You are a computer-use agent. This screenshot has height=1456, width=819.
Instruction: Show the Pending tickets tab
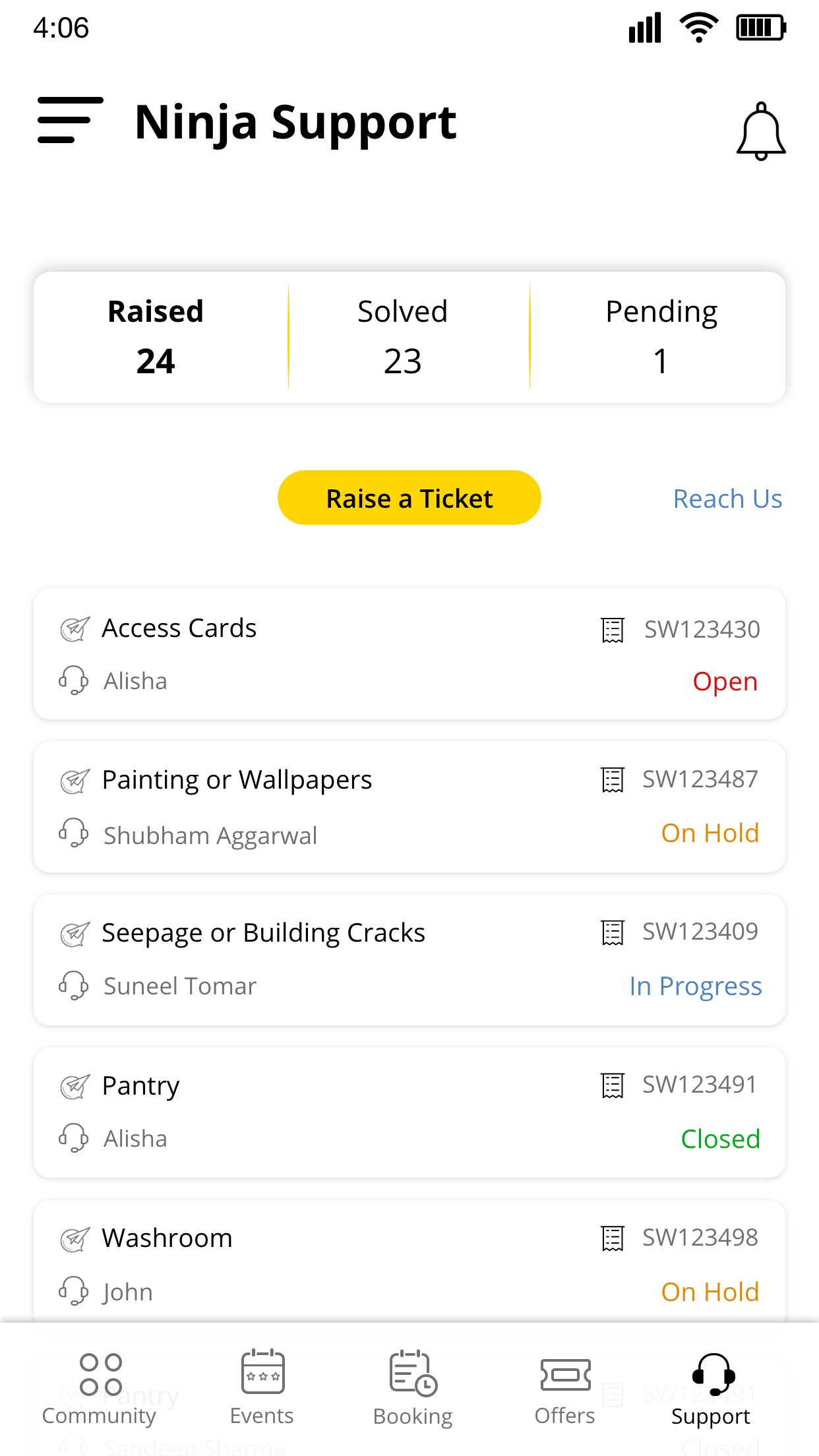click(x=661, y=336)
